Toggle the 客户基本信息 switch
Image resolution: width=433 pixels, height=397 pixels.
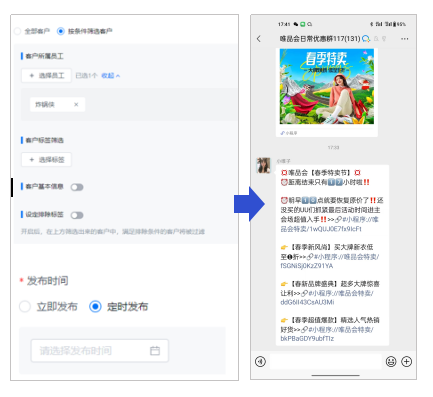77,187
